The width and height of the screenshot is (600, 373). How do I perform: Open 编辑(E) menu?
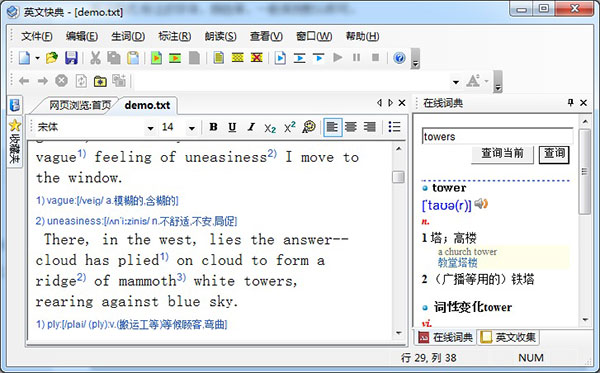[82, 36]
